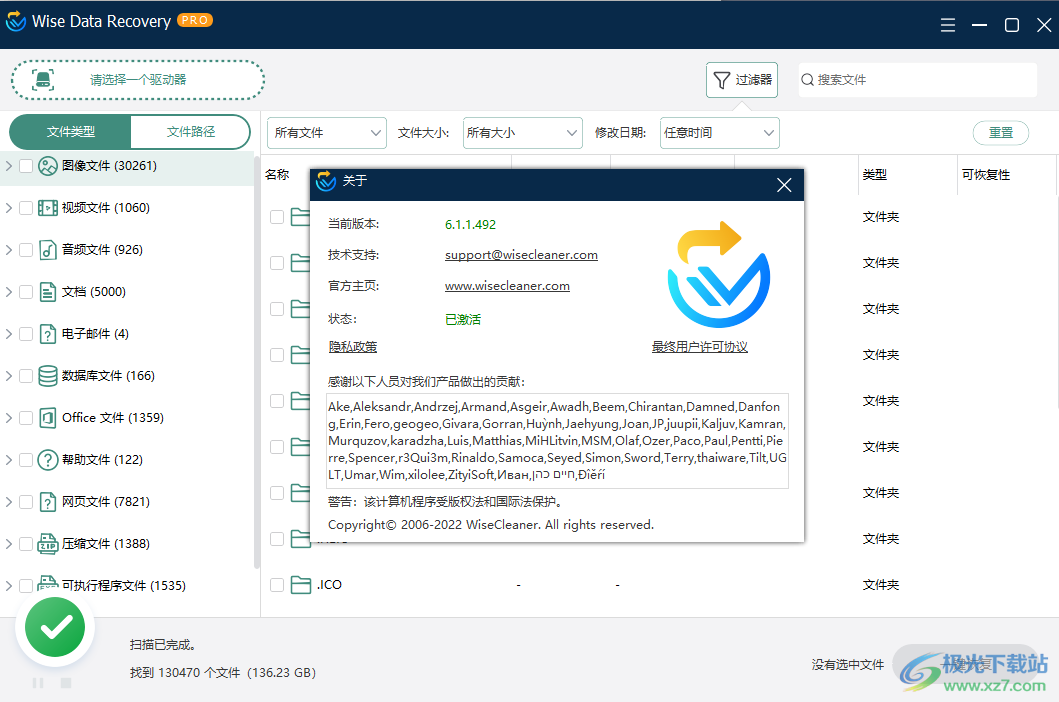1059x702 pixels.
Task: Check the .ICO folder row checkbox
Action: (277, 584)
